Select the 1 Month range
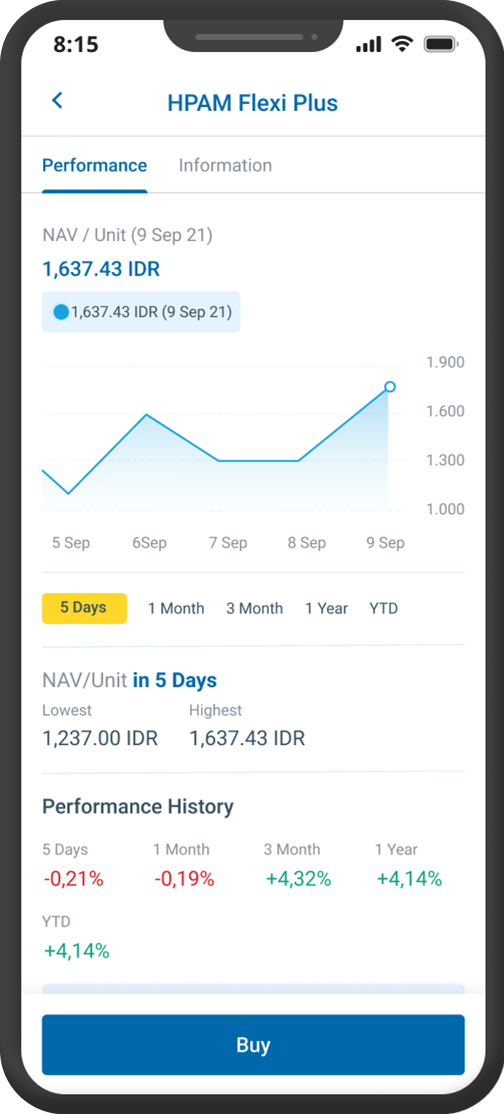 click(176, 609)
